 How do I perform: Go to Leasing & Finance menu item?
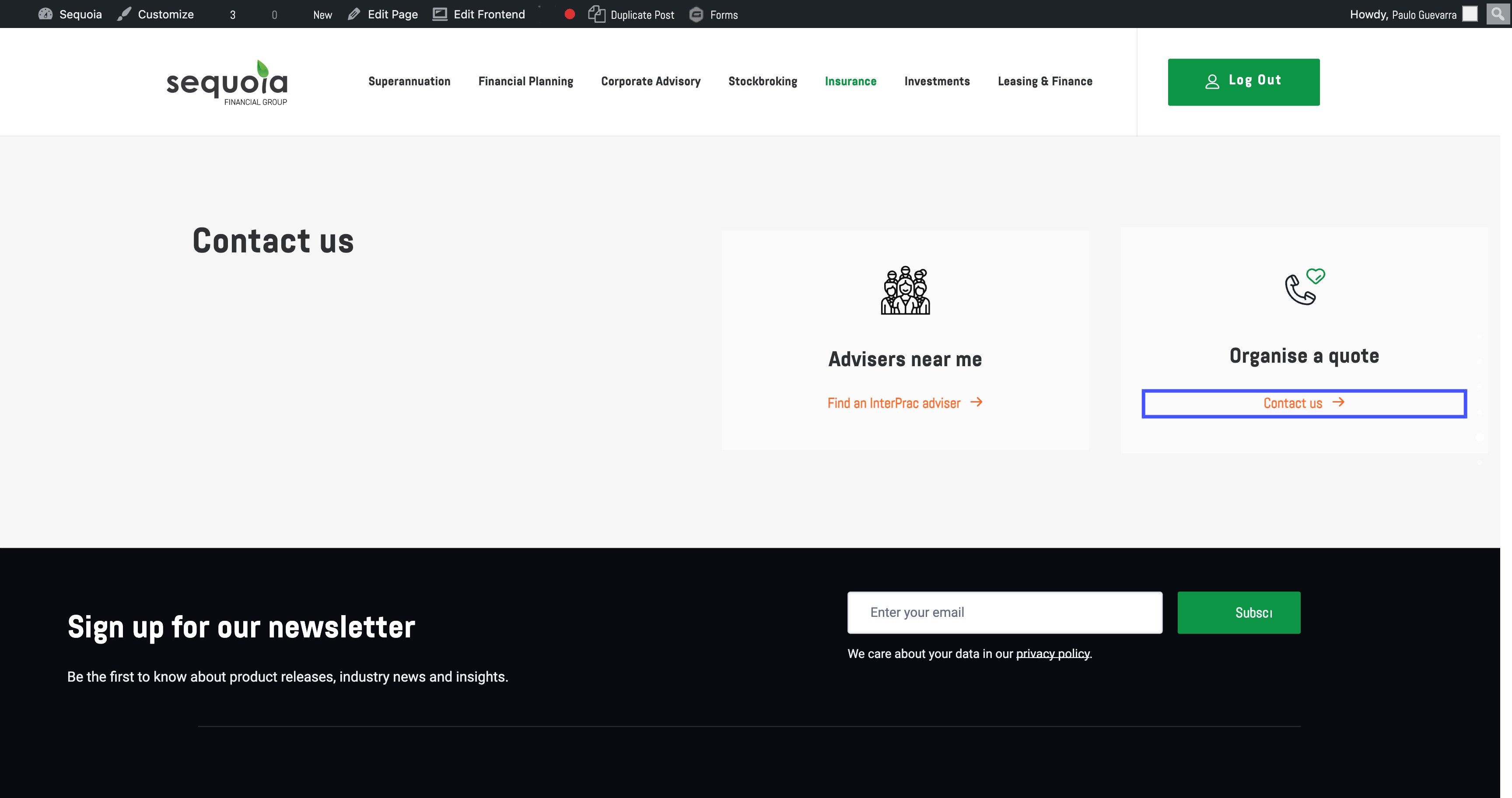pyautogui.click(x=1045, y=81)
